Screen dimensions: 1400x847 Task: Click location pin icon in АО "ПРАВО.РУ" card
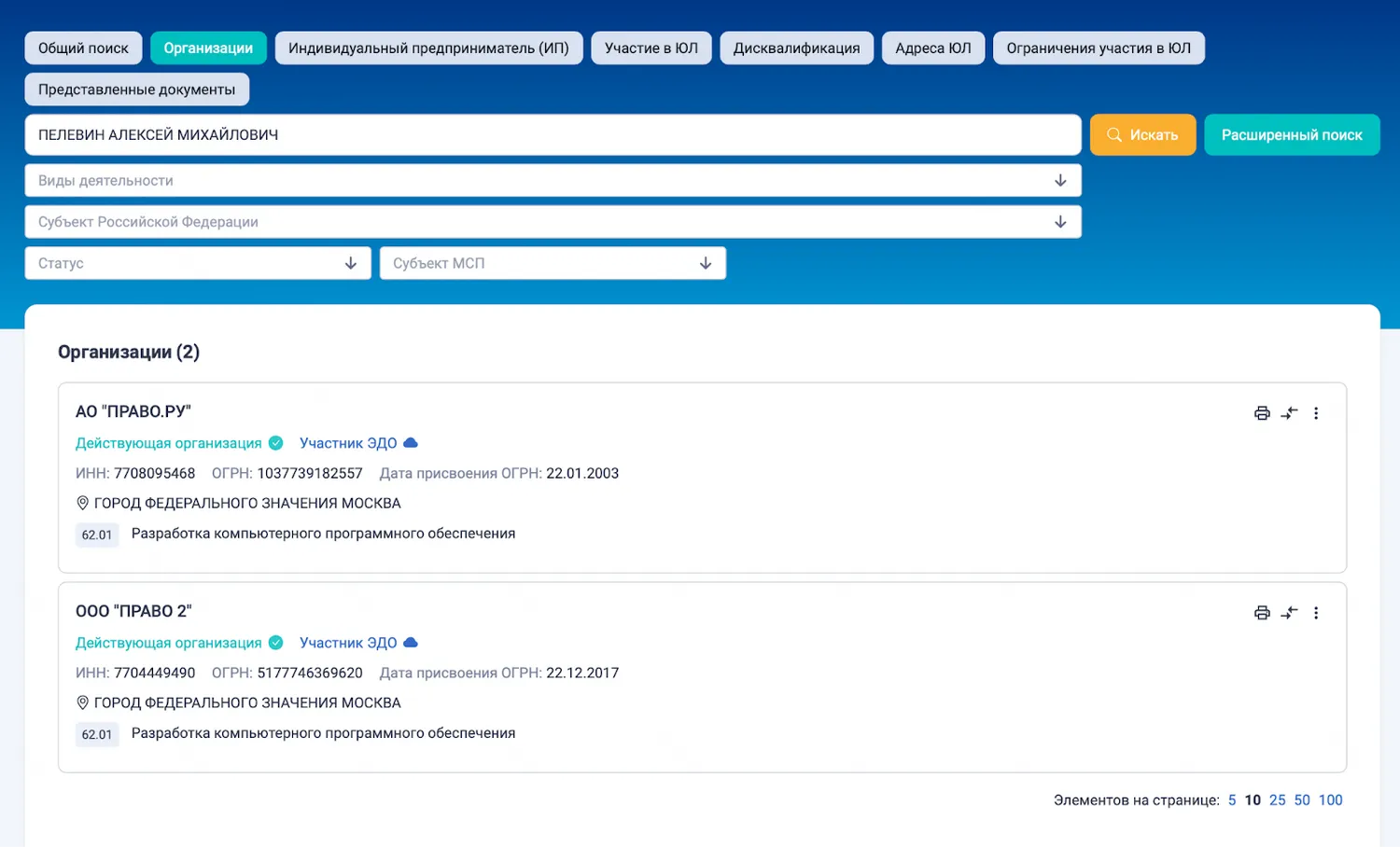coord(82,503)
